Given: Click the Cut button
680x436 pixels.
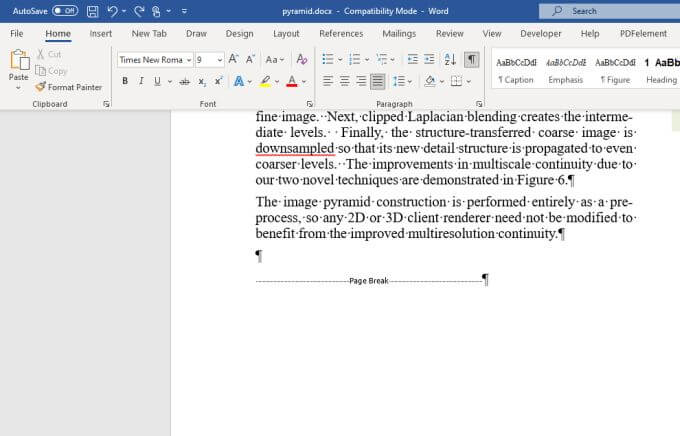Looking at the screenshot, I should pyautogui.click(x=50, y=54).
